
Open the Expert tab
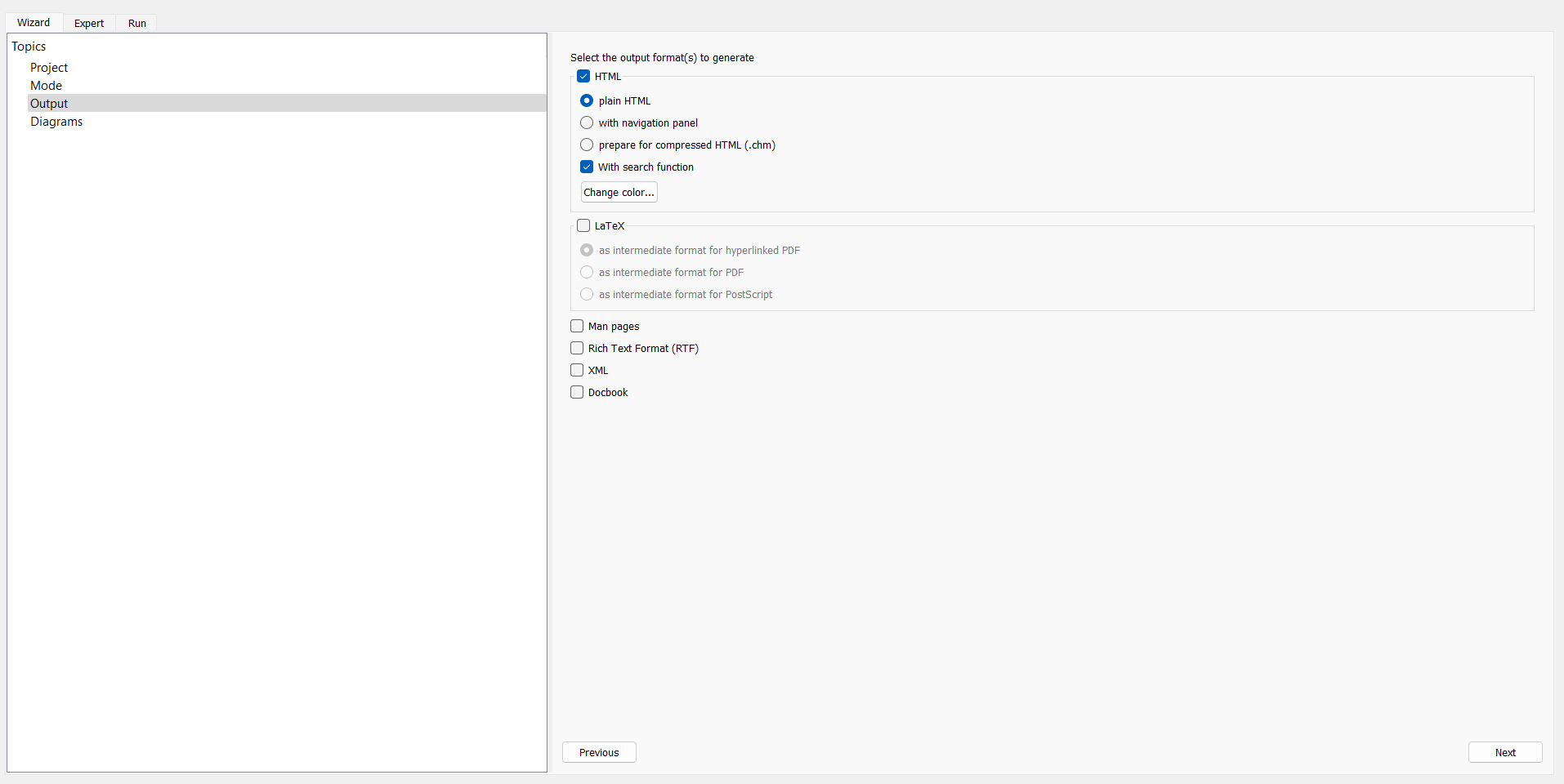point(89,23)
